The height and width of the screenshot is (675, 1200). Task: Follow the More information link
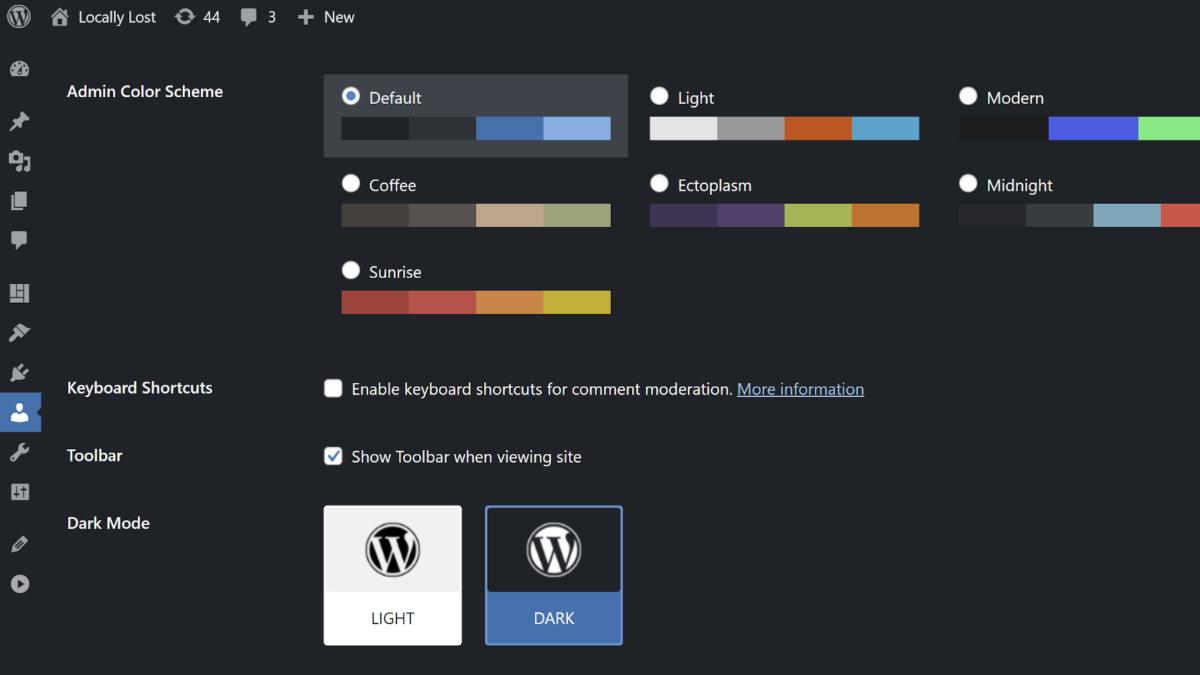coord(800,389)
